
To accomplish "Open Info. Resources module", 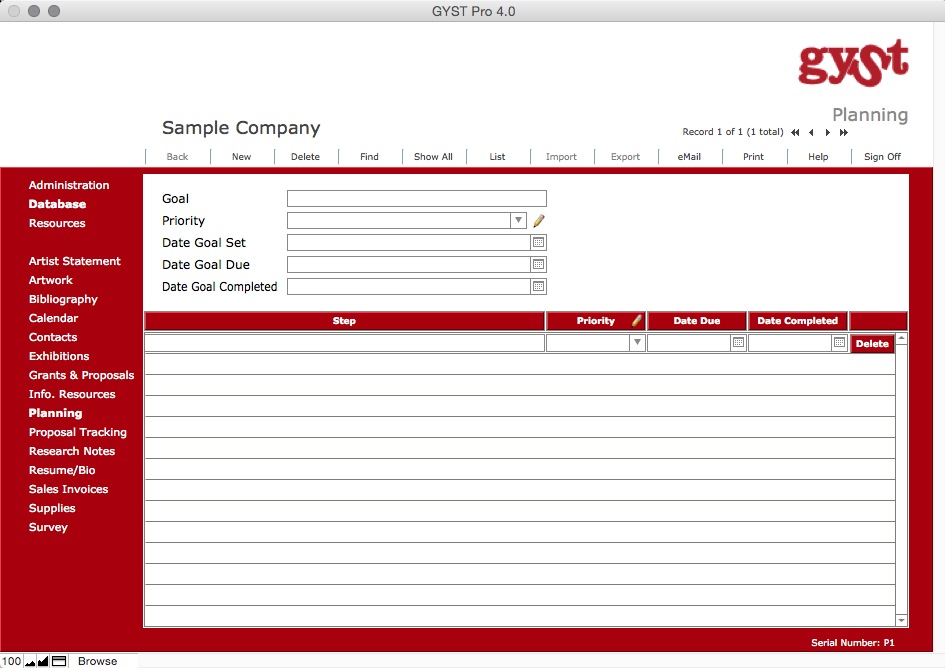I will (x=72, y=394).
